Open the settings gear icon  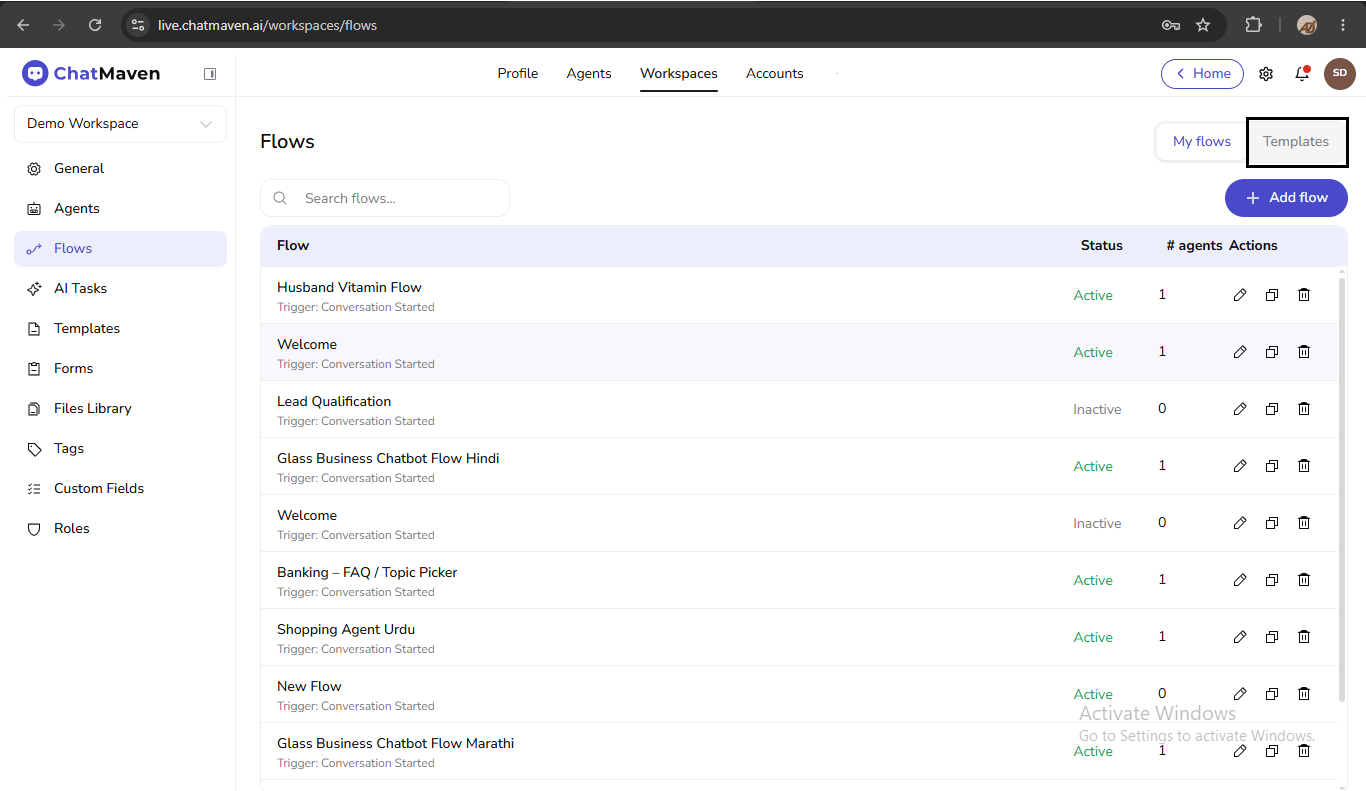(x=1266, y=74)
